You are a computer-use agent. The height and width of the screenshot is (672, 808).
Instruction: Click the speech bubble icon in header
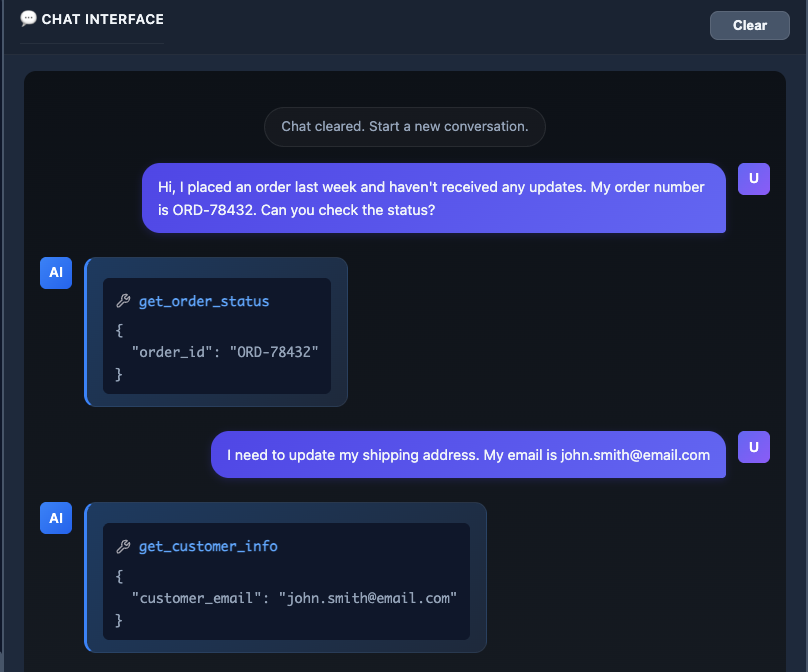pyautogui.click(x=28, y=18)
